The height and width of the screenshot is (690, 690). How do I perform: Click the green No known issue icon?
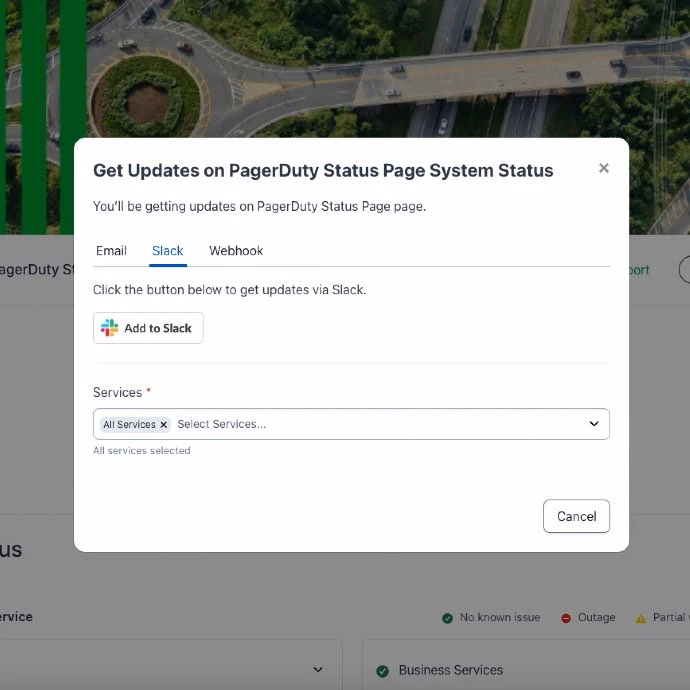point(447,618)
